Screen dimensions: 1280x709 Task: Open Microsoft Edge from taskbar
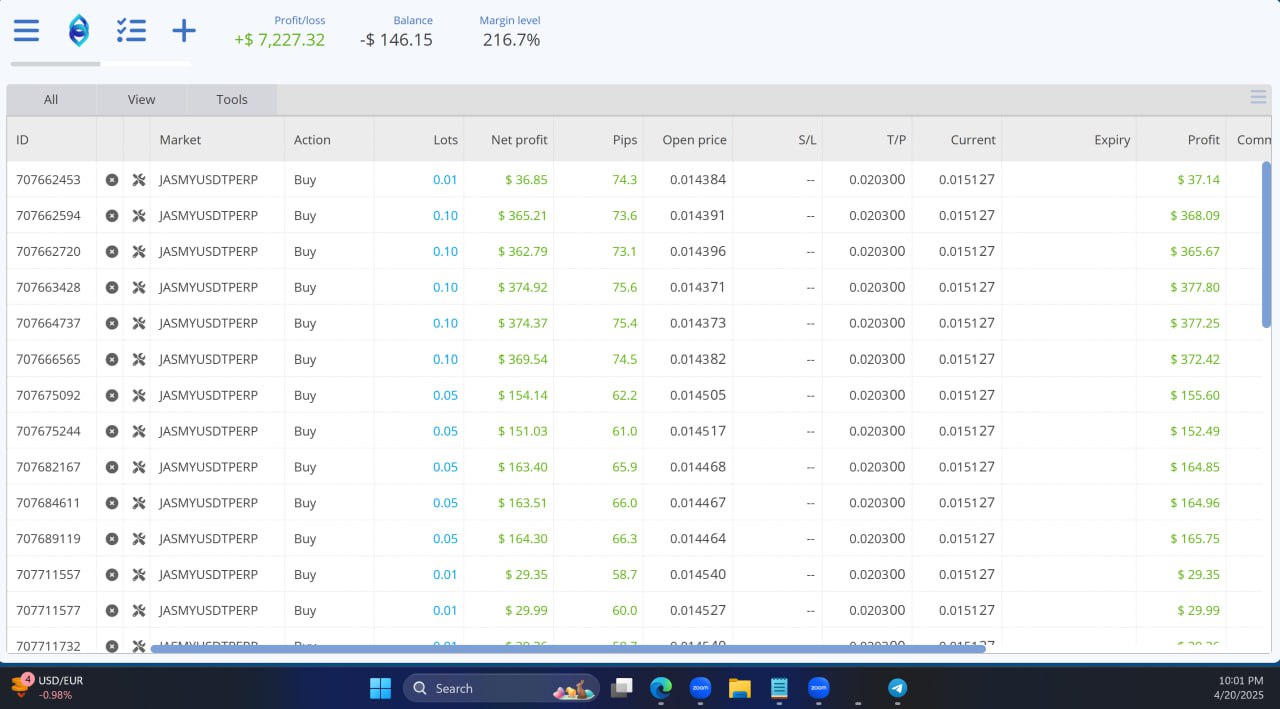[x=660, y=688]
